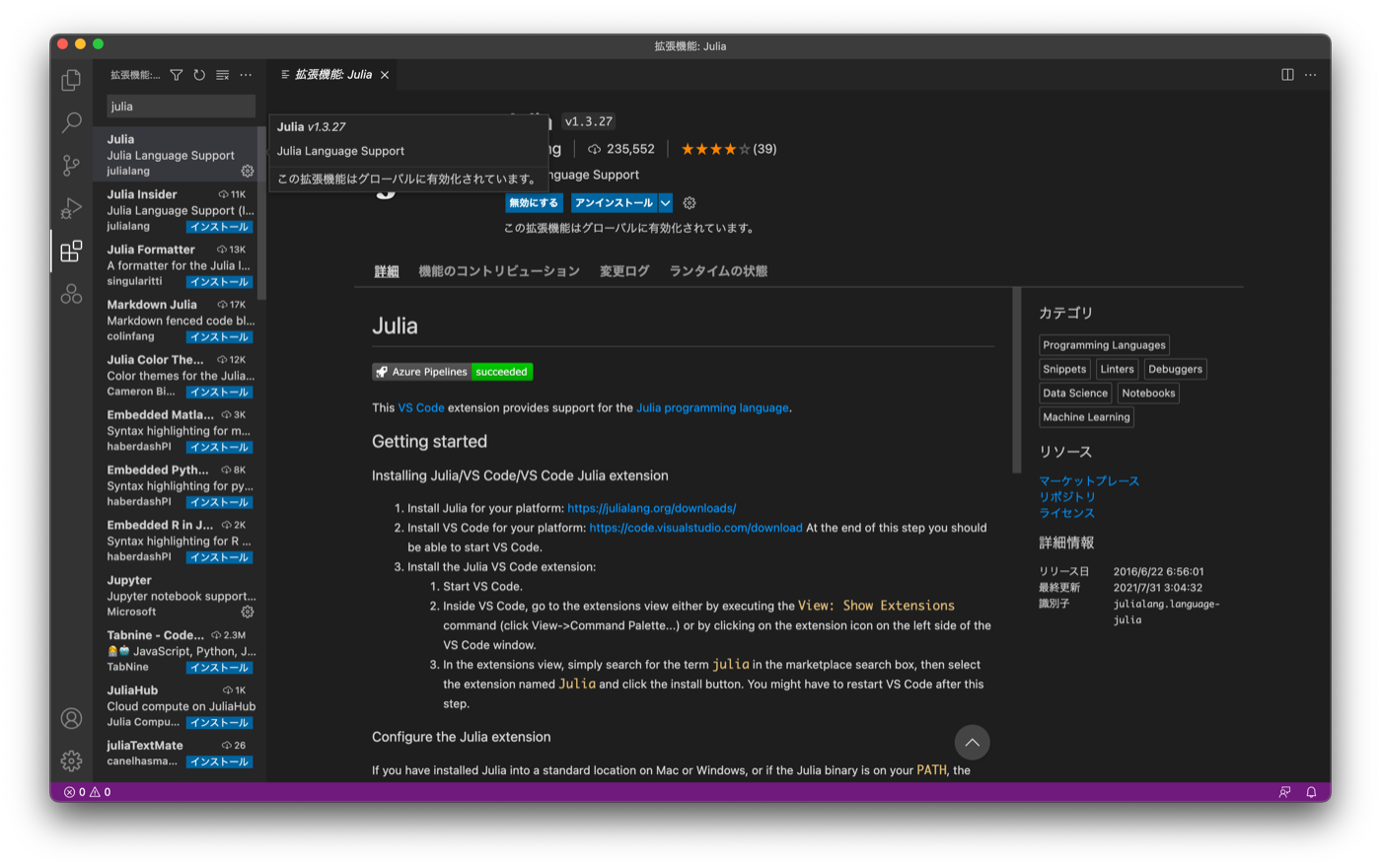Click the extension details vertical scrollbar
This screenshot has width=1381, height=868.
tap(1017, 381)
